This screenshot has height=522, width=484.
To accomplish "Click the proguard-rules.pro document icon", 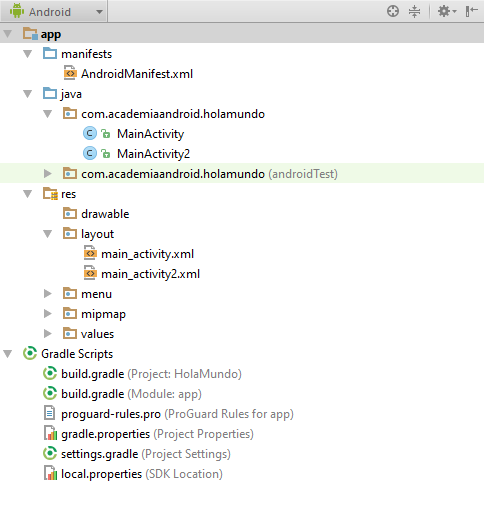I will (x=49, y=413).
